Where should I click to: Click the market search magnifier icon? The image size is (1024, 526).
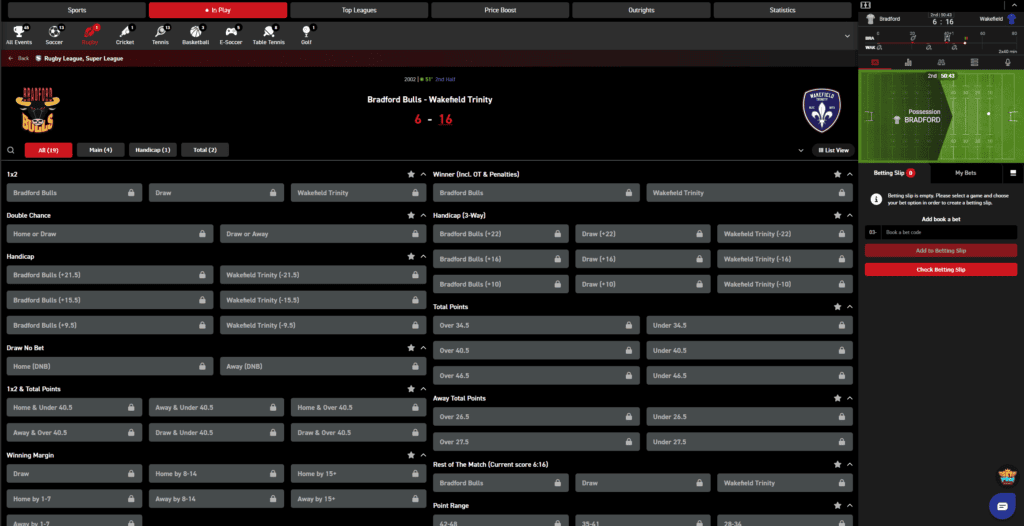click(10, 150)
